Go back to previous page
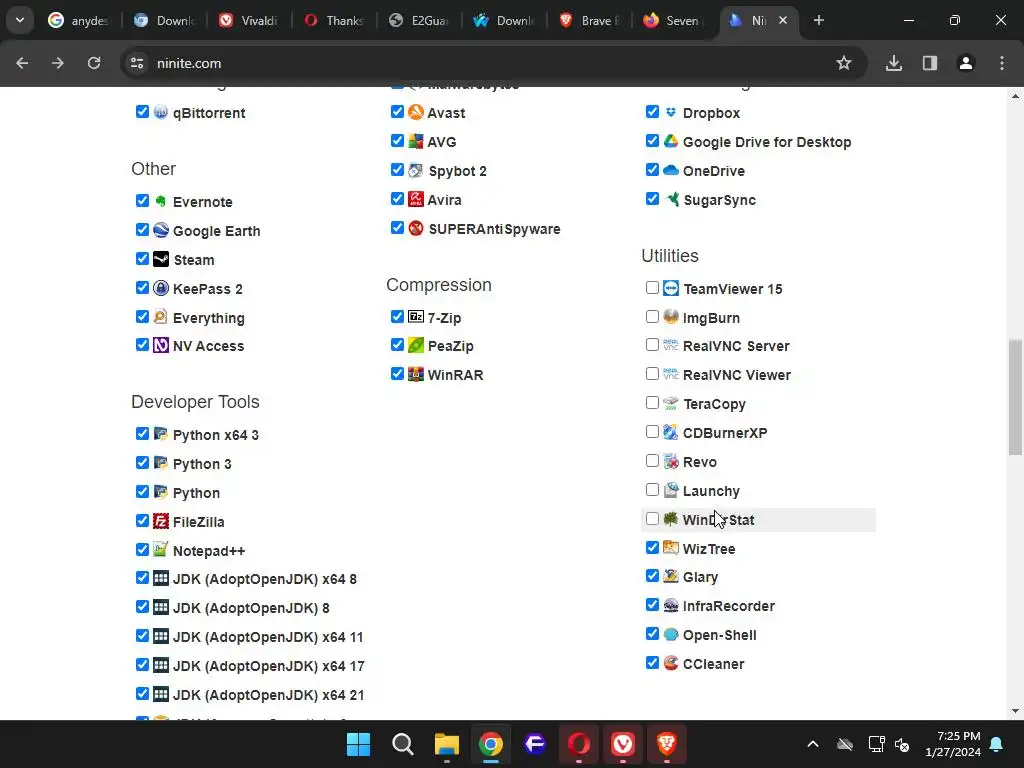The image size is (1024, 768). coord(22,63)
